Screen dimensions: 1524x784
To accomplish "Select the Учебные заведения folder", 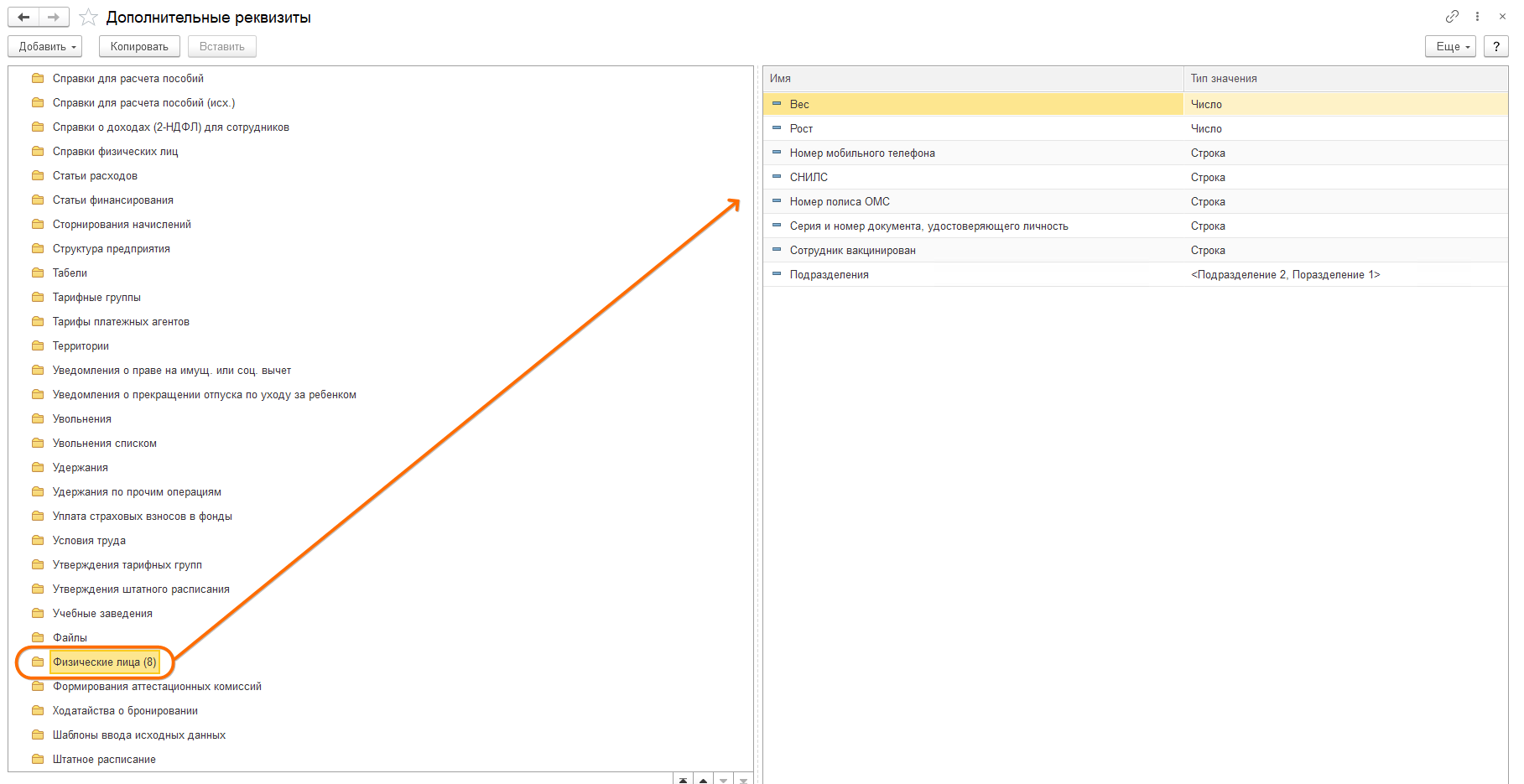I will pos(102,613).
